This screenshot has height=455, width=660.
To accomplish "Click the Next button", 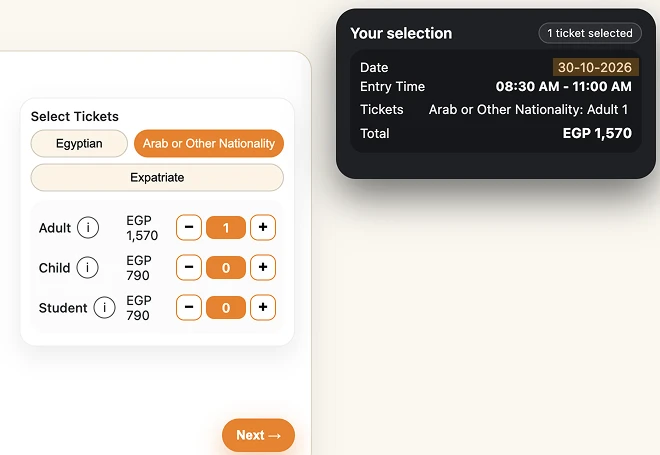I will (x=258, y=435).
